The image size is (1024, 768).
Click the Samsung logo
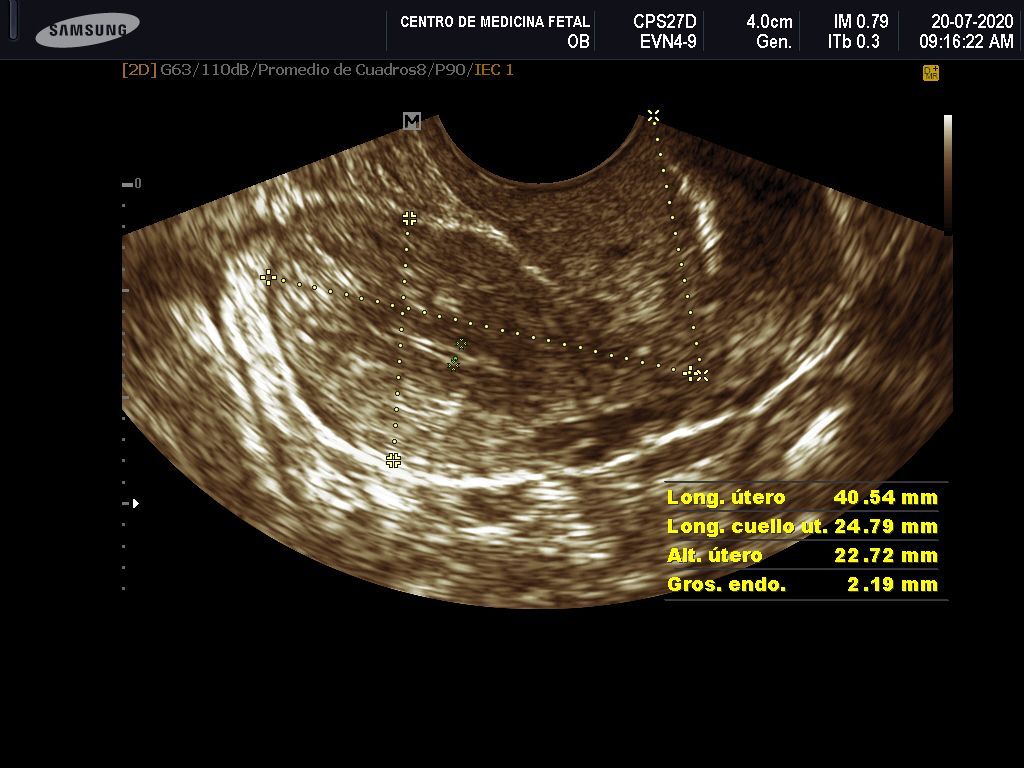tap(87, 29)
